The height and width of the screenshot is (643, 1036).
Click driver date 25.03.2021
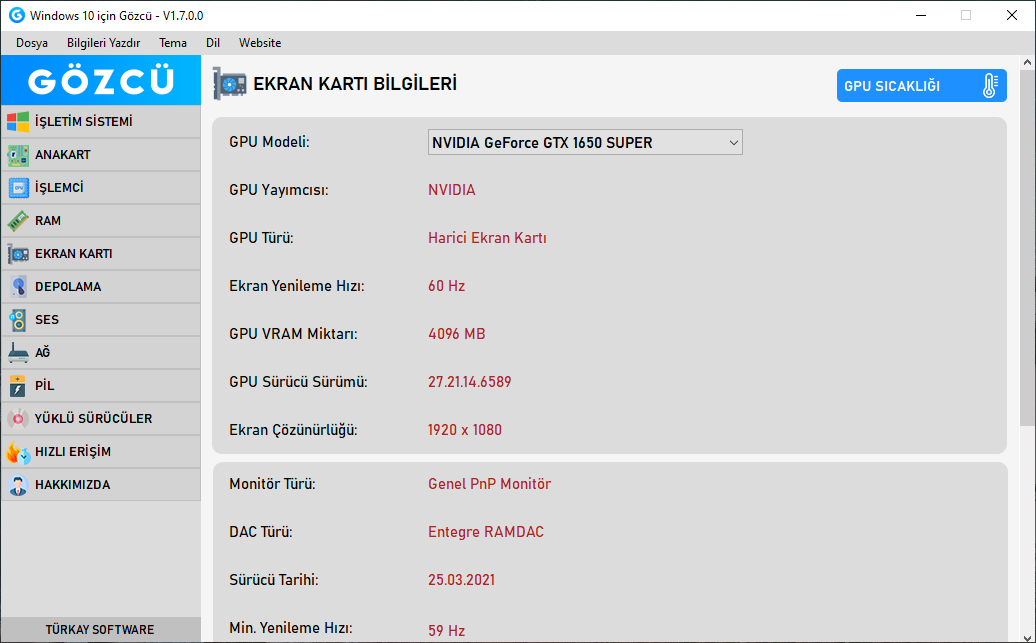click(462, 580)
